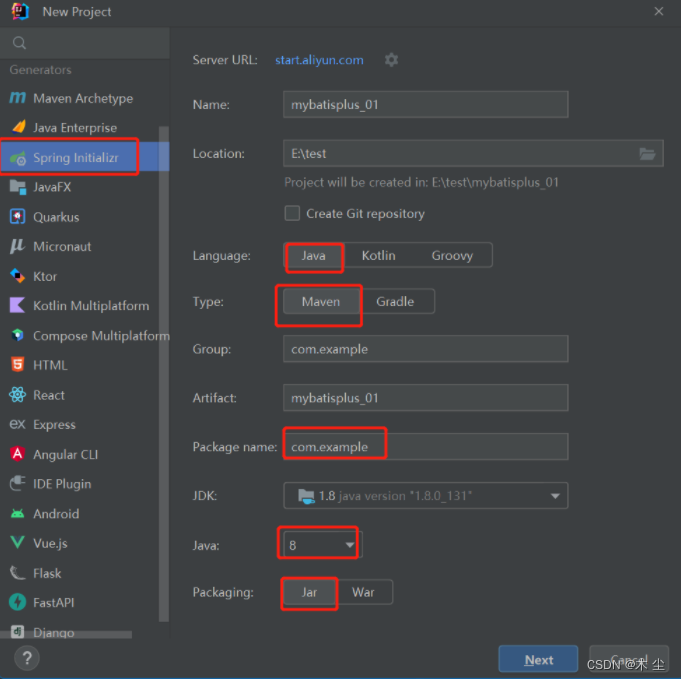Click the Group input field
Image resolution: width=681 pixels, height=681 pixels.
426,349
